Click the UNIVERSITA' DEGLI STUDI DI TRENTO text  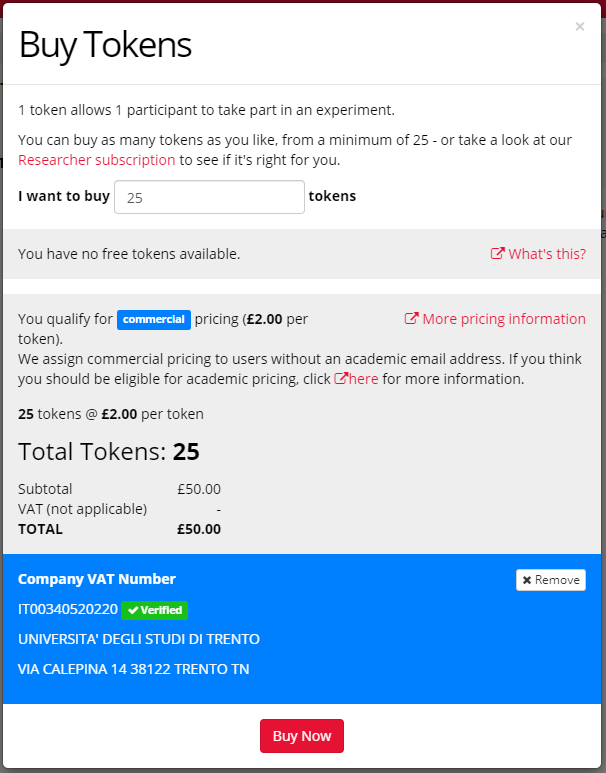(x=139, y=639)
